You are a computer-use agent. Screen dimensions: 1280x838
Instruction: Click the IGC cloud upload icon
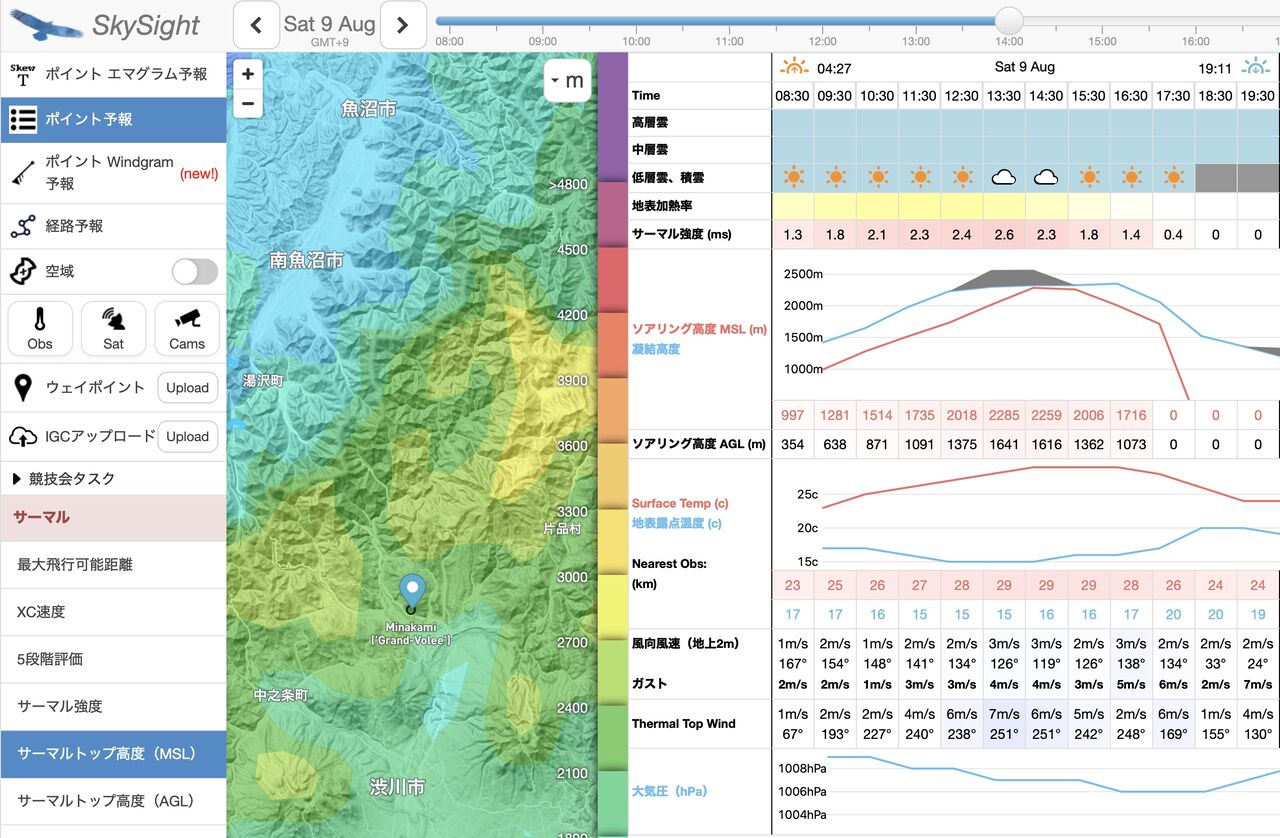point(23,437)
